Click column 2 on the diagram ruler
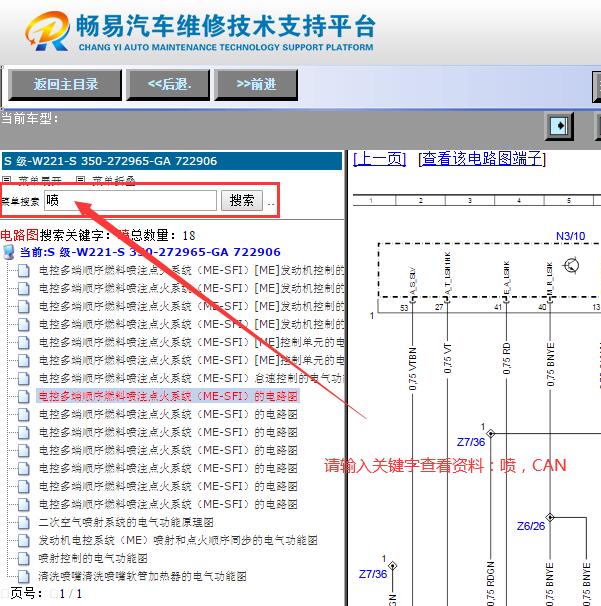Viewport: 601px width, 606px height. [421, 200]
